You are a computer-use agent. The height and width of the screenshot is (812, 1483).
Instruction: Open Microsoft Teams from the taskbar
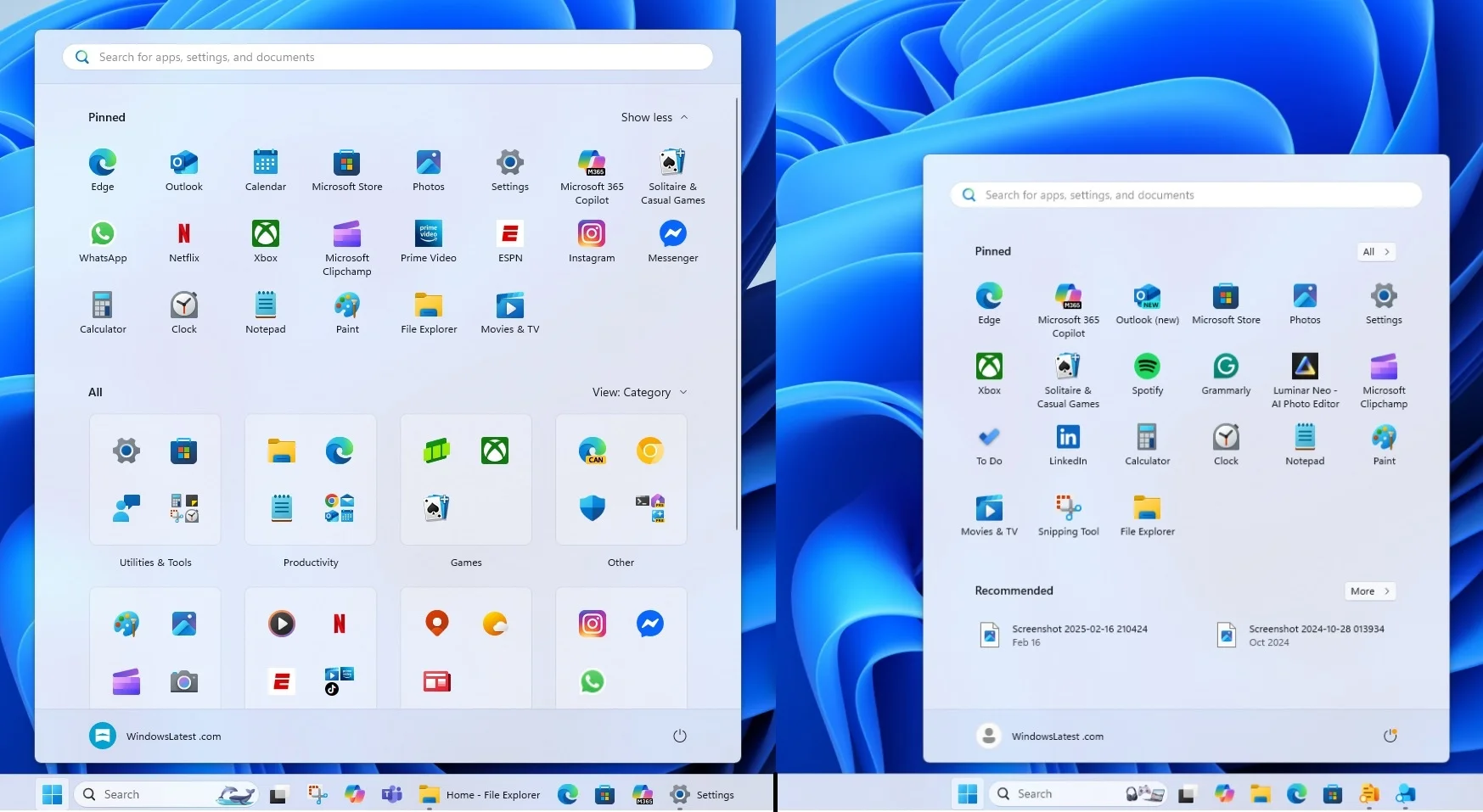391,795
